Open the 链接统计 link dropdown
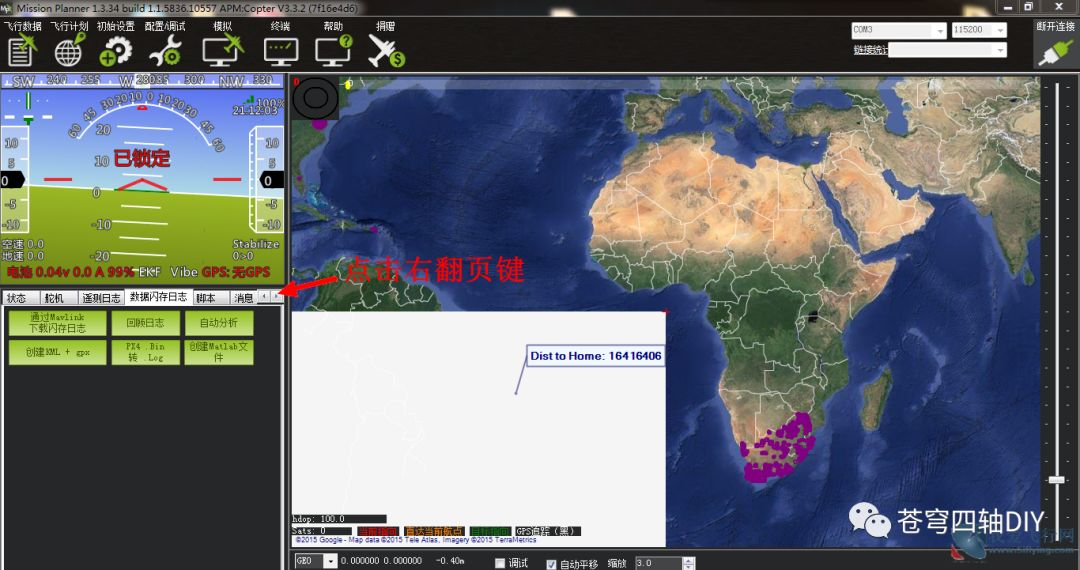 click(x=947, y=50)
